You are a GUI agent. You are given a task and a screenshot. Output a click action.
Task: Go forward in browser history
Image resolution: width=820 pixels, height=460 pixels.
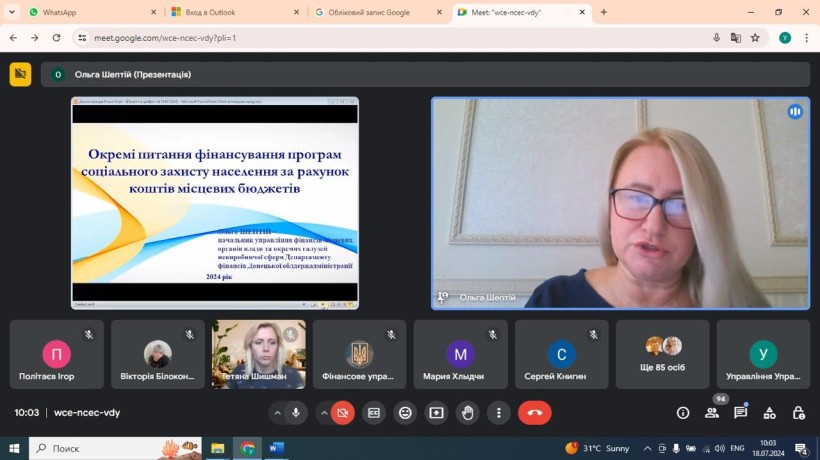click(x=35, y=38)
